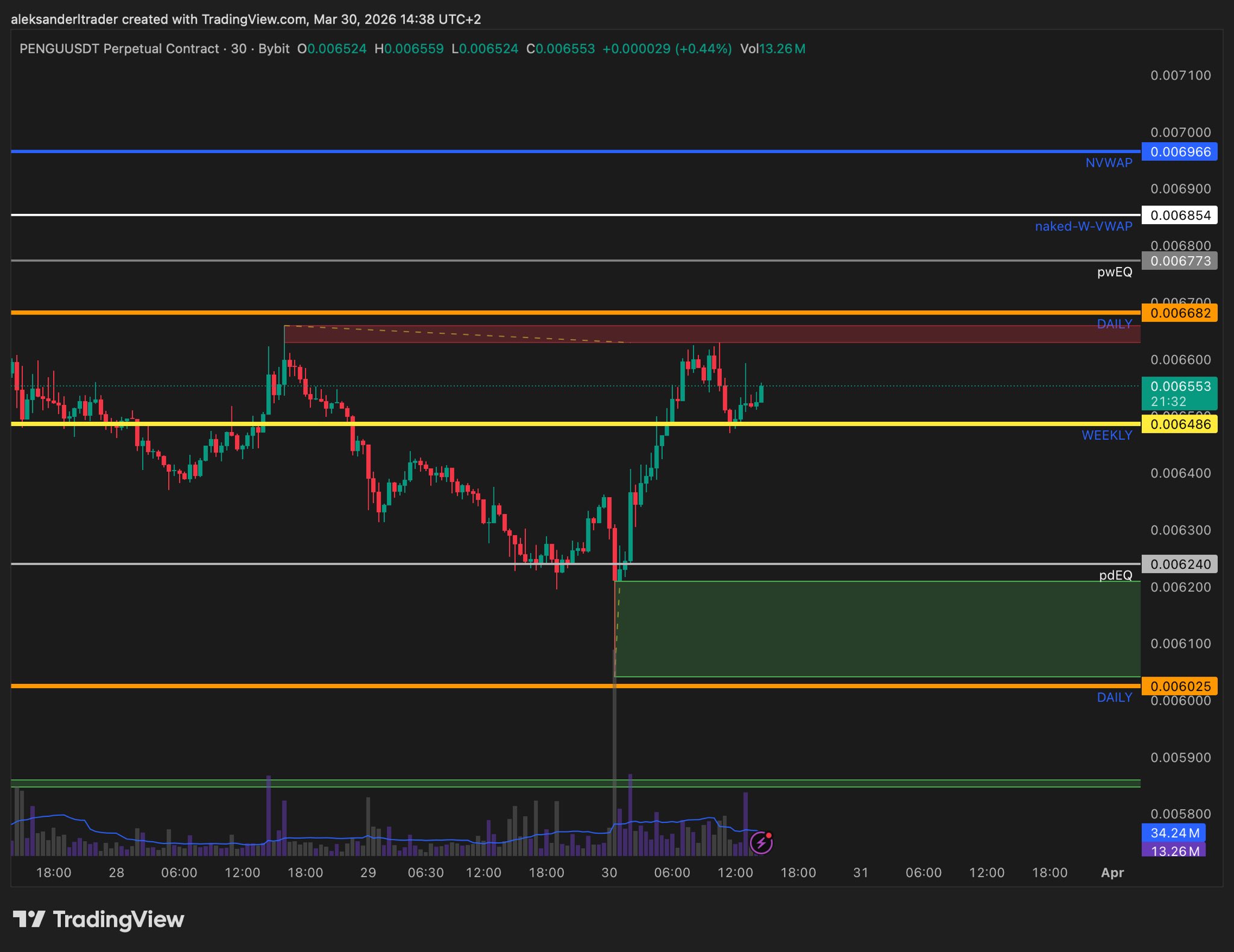Click the purple 13.26M volume label
This screenshot has width=1234, height=952.
point(1173,851)
